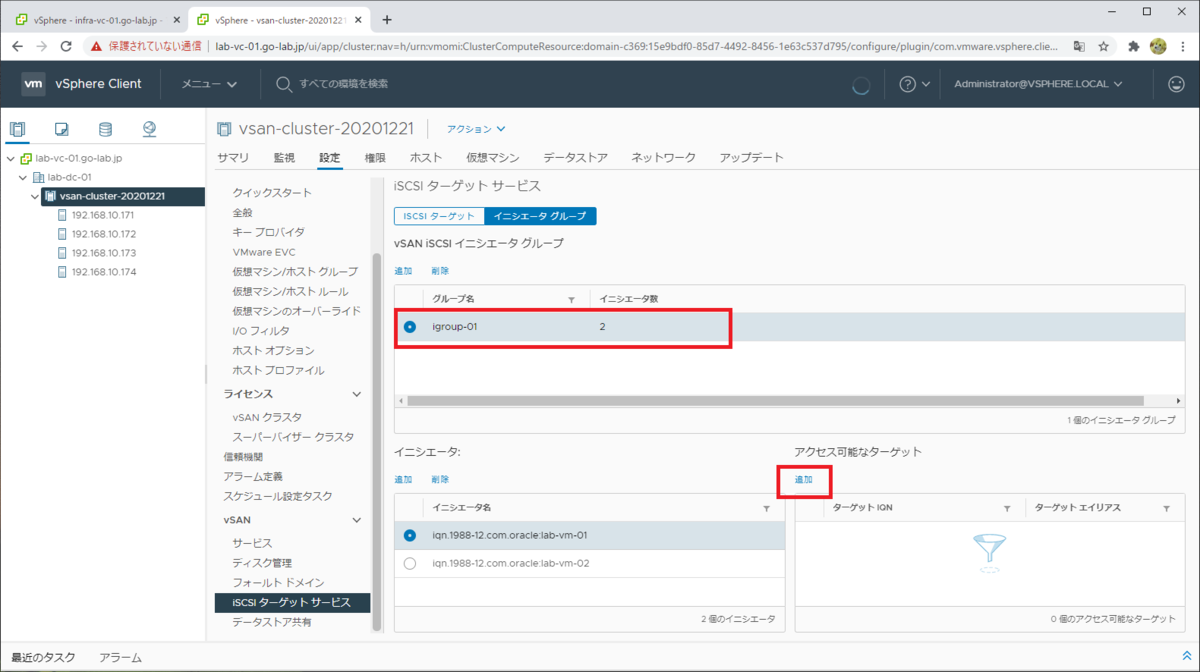Click the filter icon on Target IQN column
The image size is (1200, 672).
(x=1008, y=508)
